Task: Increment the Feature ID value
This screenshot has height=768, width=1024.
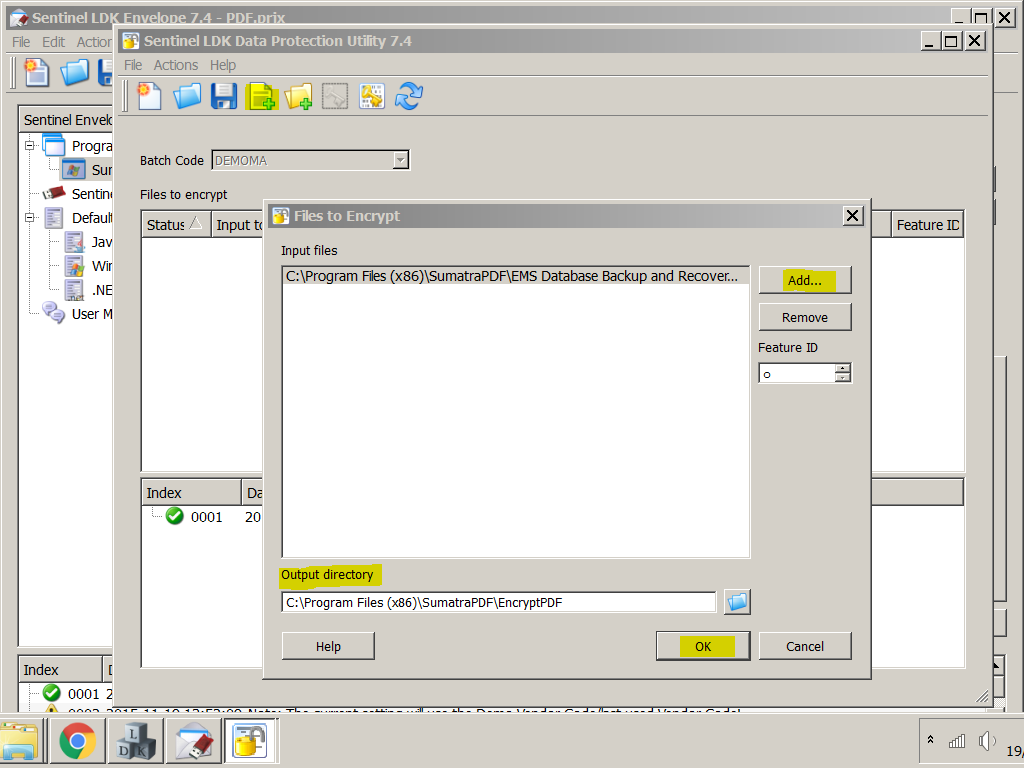Action: pyautogui.click(x=843, y=368)
